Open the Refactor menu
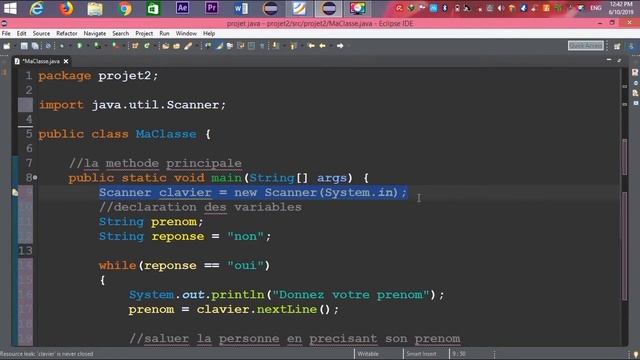The height and width of the screenshot is (360, 640). [x=67, y=33]
